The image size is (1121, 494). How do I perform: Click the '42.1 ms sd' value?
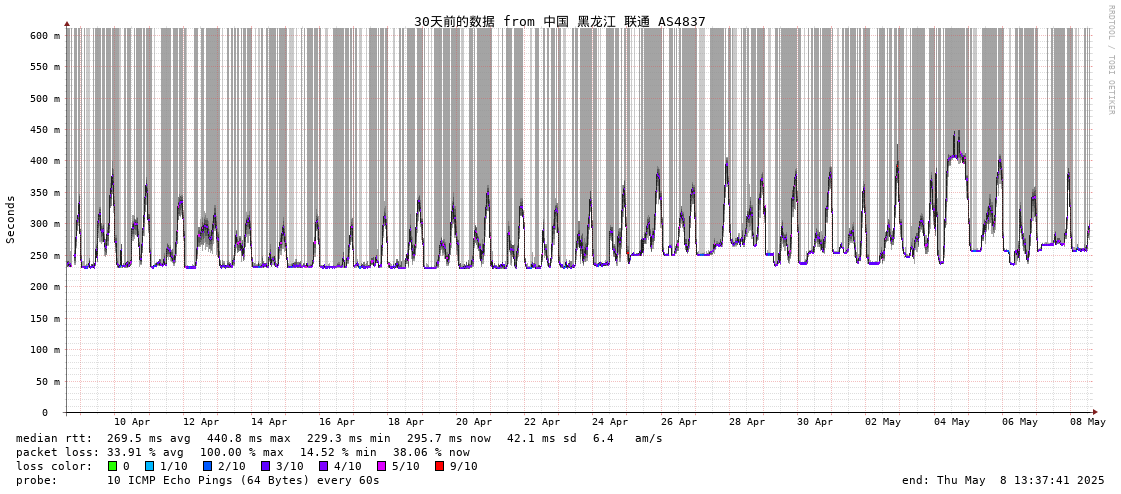coord(542,438)
